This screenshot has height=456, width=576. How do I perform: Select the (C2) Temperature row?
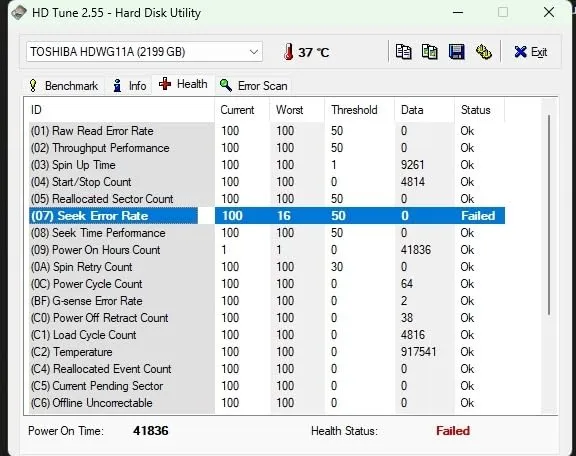pos(267,352)
